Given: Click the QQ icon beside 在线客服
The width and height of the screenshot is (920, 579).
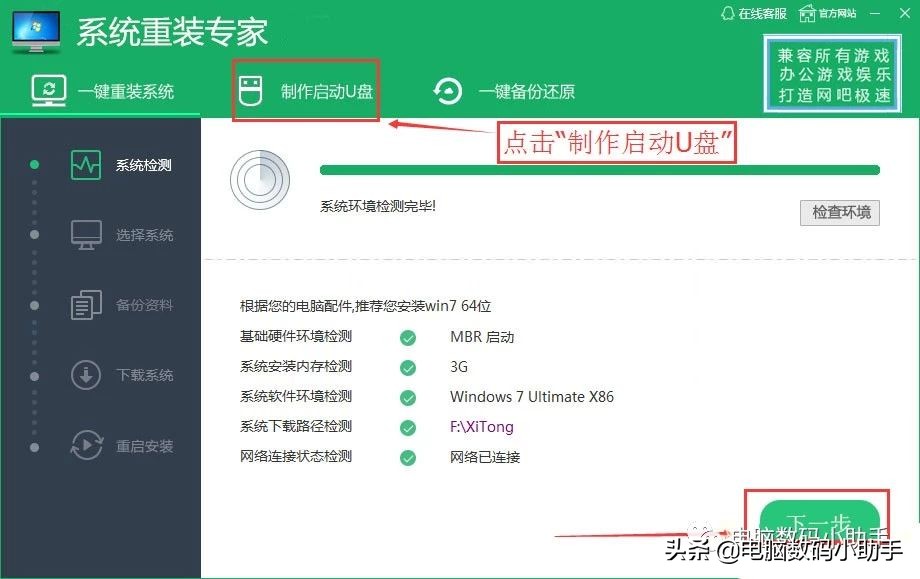Looking at the screenshot, I should (727, 13).
